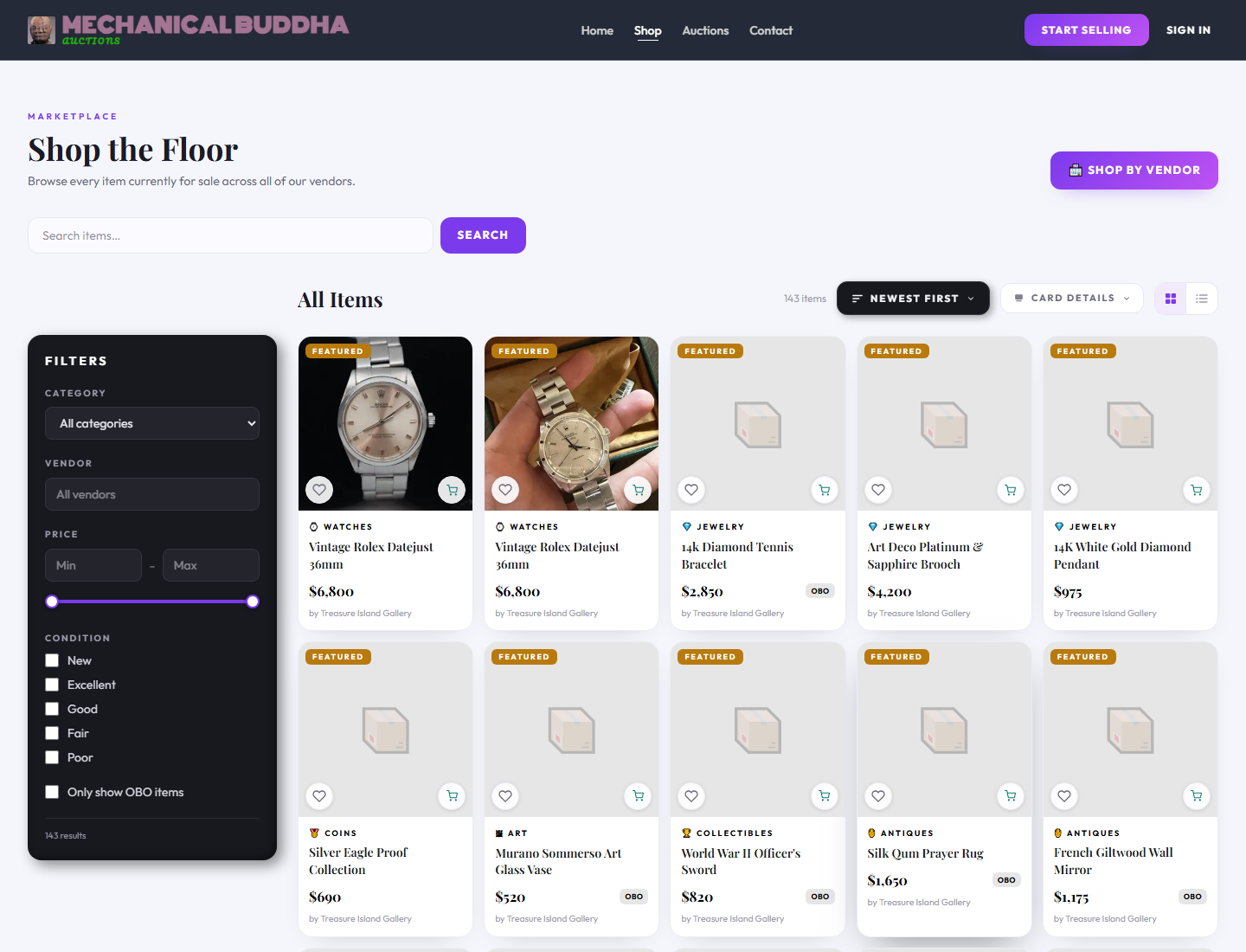Favorite the Art Deco Platinum & Sapphire Brooch
The width and height of the screenshot is (1246, 952).
tap(878, 490)
